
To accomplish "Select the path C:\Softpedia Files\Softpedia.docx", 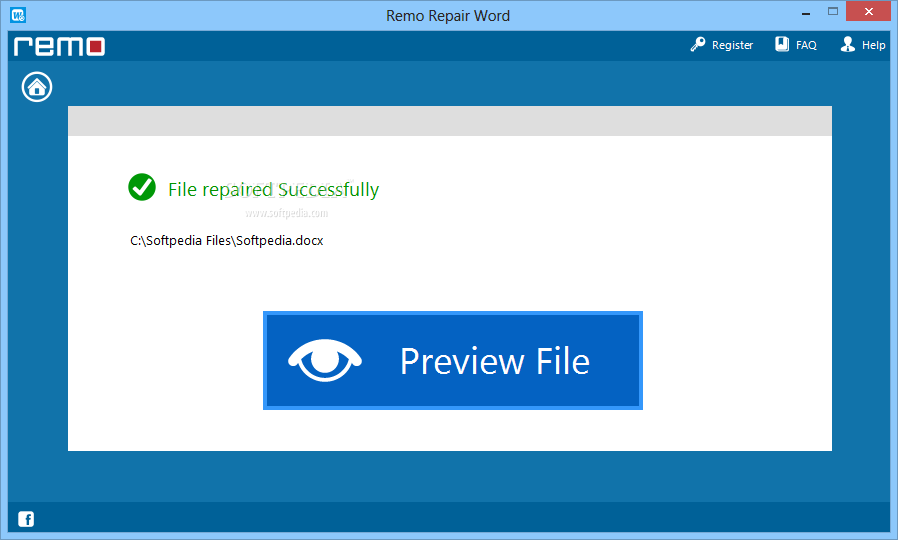I will click(x=227, y=241).
